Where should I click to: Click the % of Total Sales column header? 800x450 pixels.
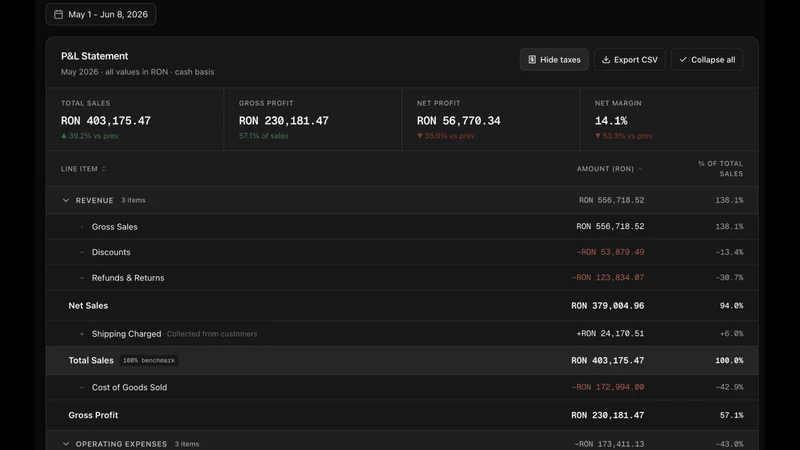tap(720, 169)
